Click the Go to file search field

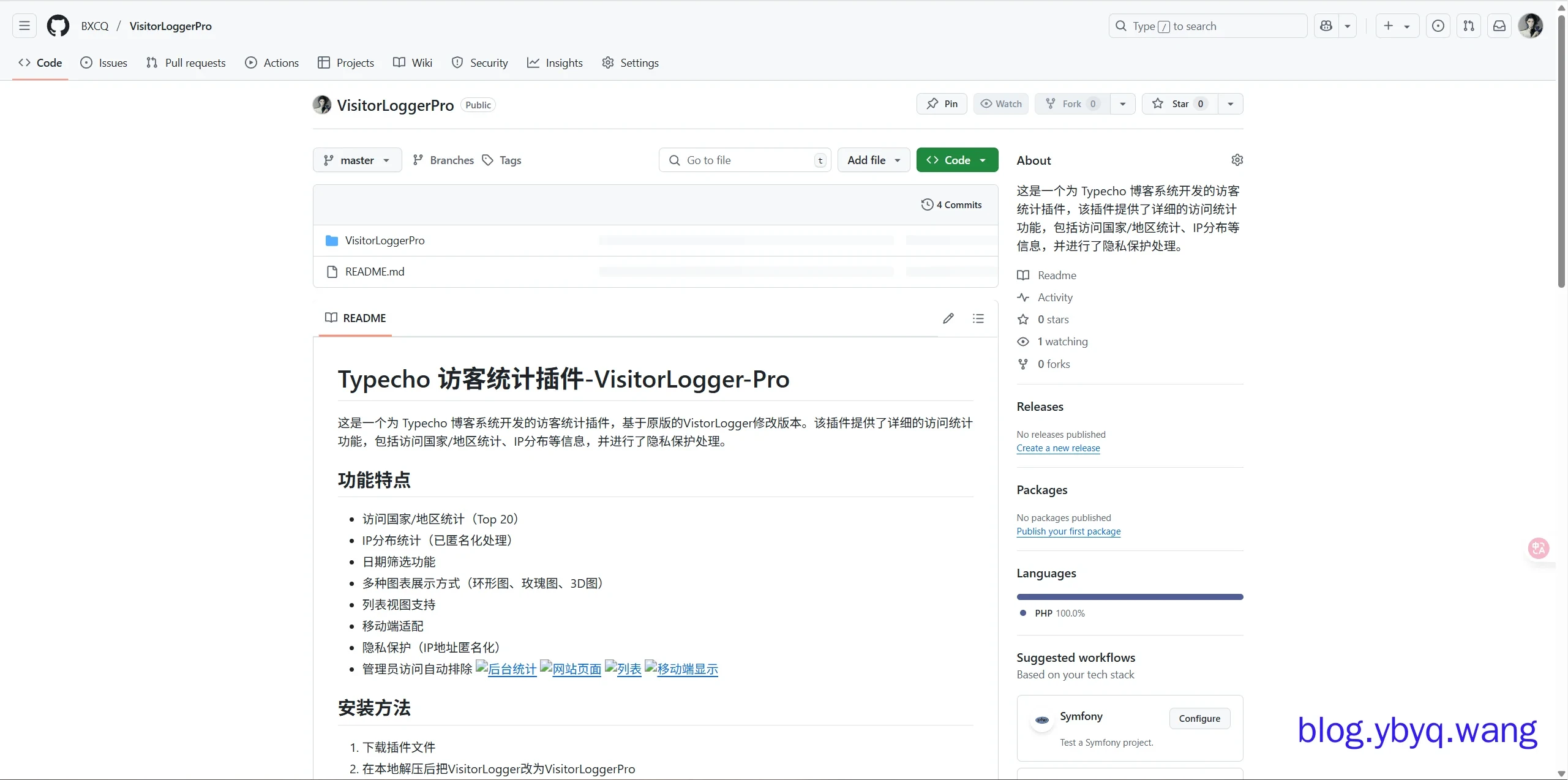pyautogui.click(x=745, y=160)
